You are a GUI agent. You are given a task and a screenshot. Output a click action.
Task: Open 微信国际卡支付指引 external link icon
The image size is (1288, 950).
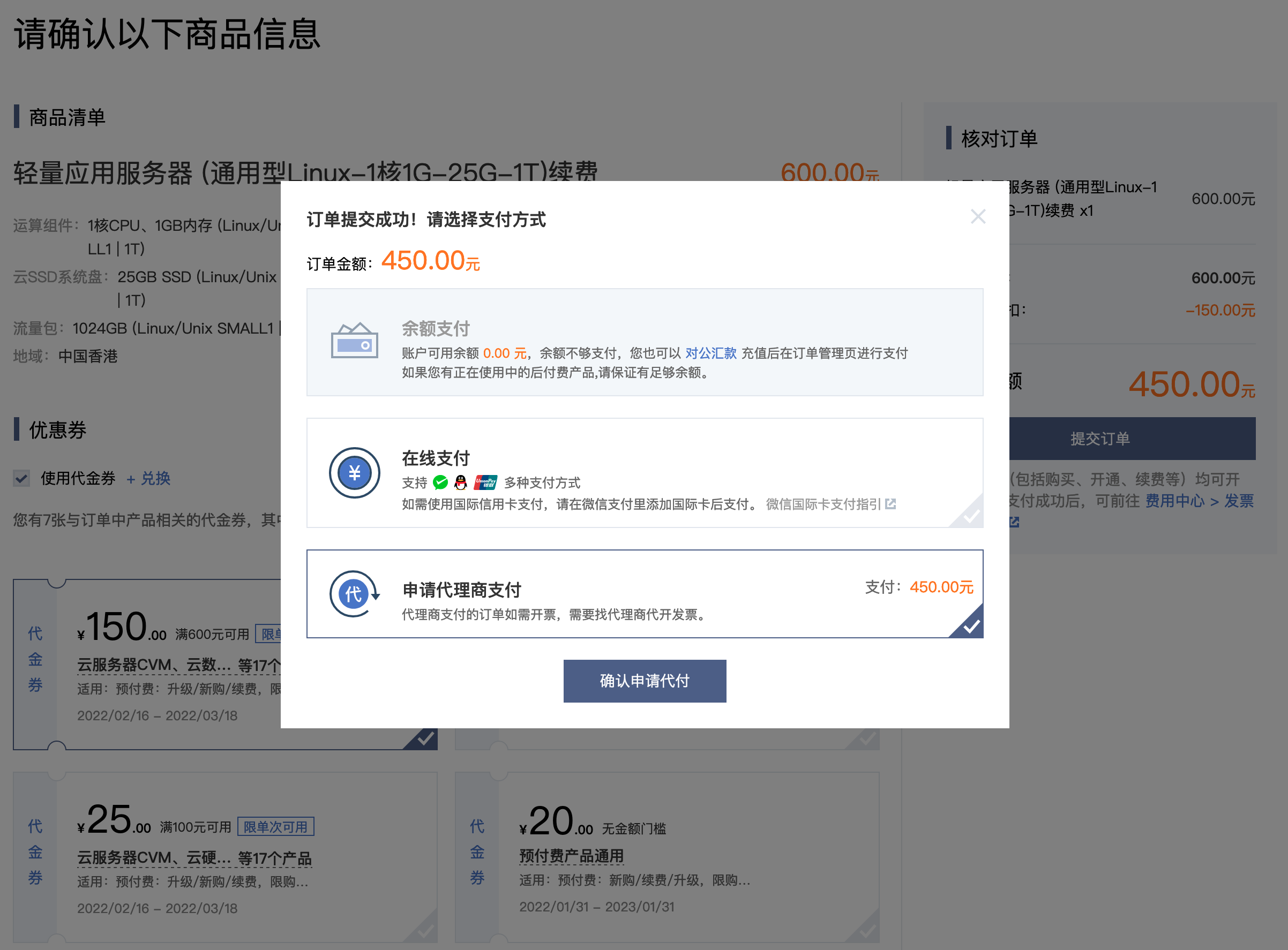point(890,504)
